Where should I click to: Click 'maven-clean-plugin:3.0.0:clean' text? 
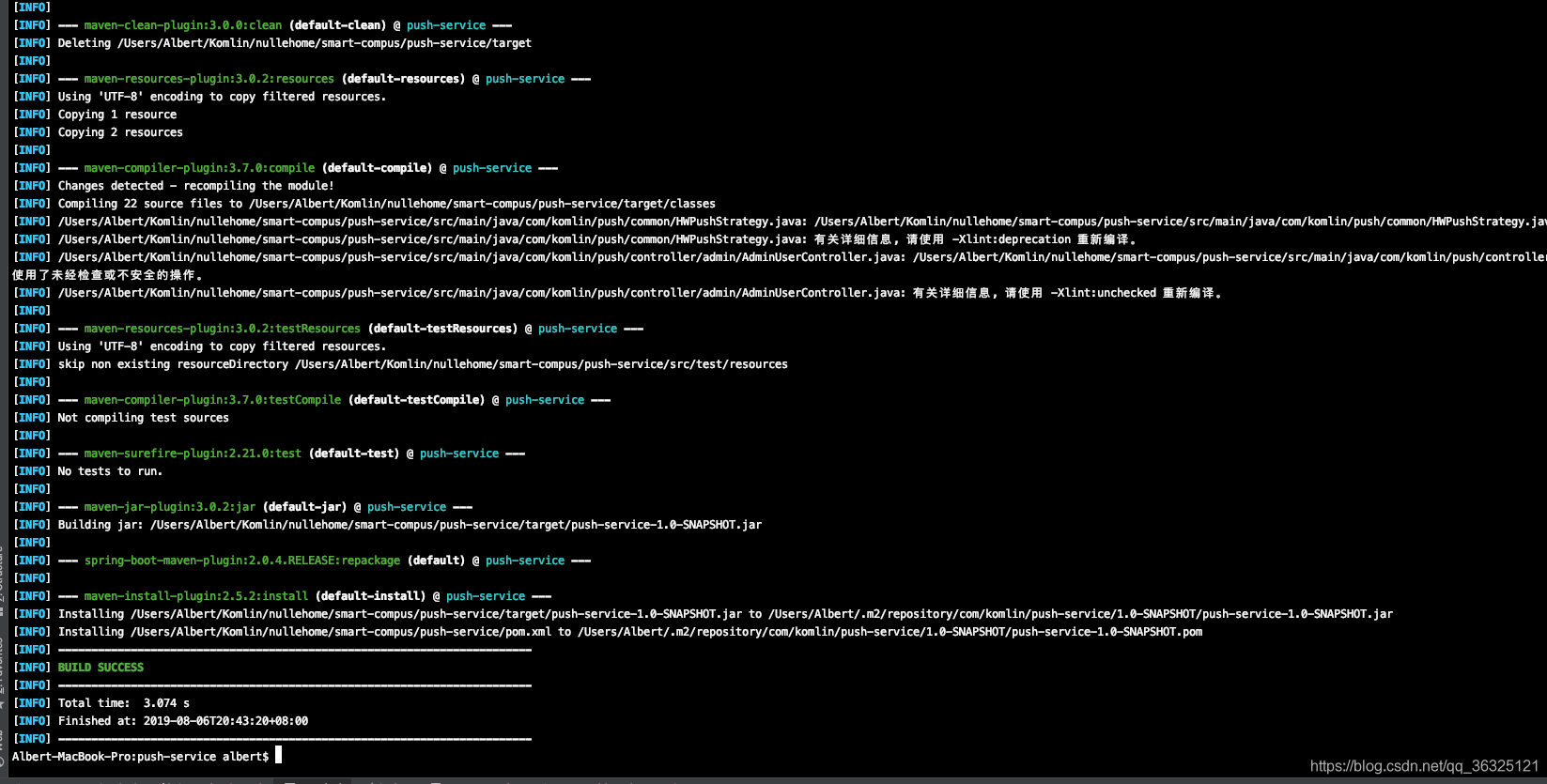coord(183,25)
